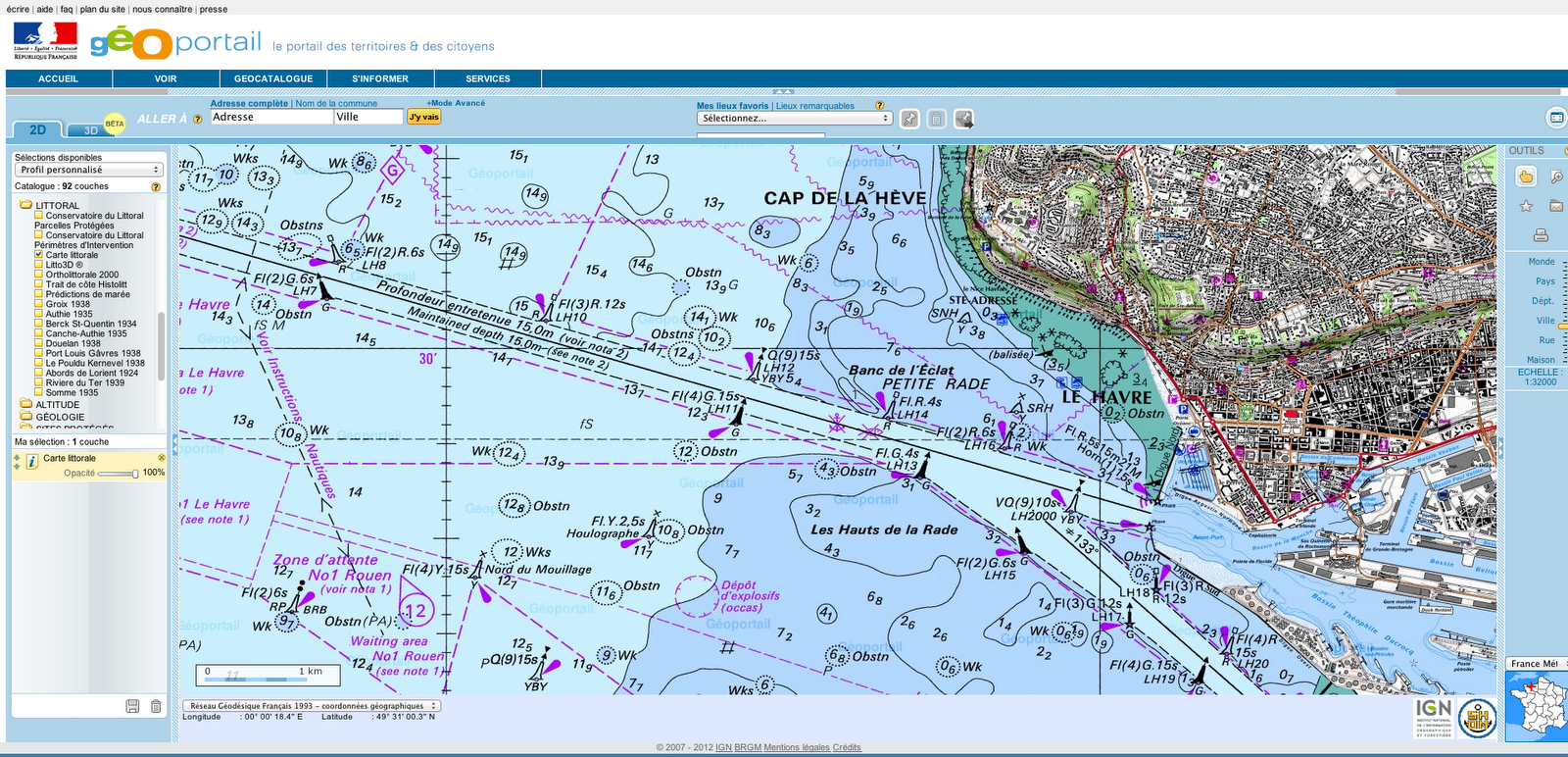This screenshot has height=757, width=1568.
Task: Select the zoom magnifier tool in Outils
Action: click(x=1556, y=177)
